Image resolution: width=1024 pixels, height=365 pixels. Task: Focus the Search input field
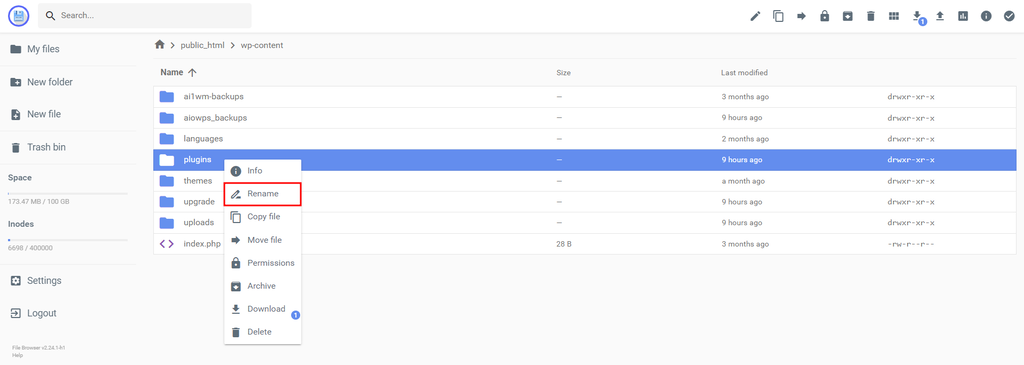pos(144,16)
